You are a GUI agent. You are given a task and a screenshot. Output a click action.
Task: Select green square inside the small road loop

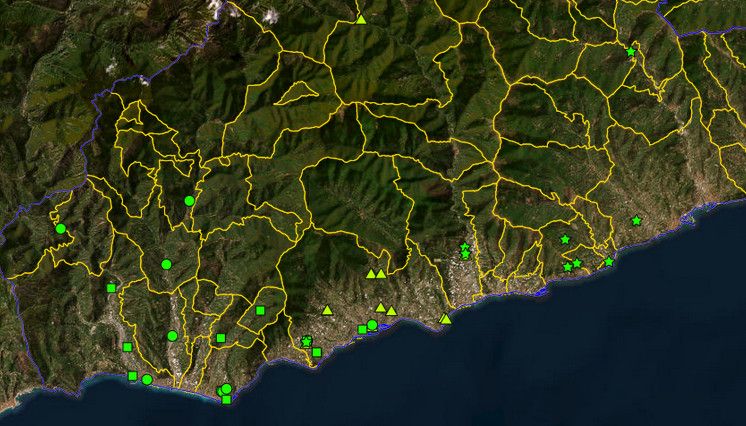pos(260,311)
